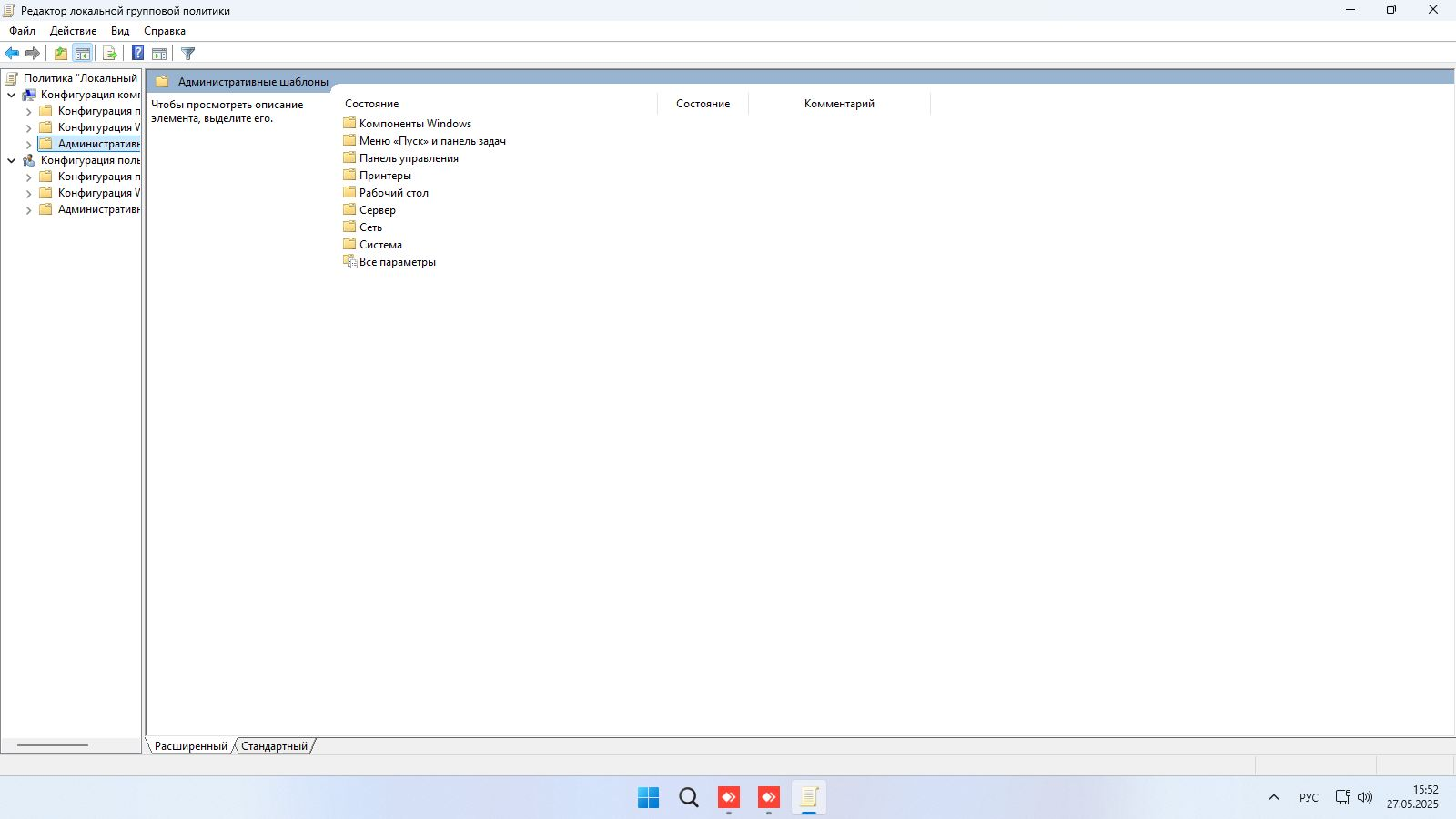Image resolution: width=1456 pixels, height=819 pixels.
Task: Open the Windows Start menu
Action: coord(649,798)
